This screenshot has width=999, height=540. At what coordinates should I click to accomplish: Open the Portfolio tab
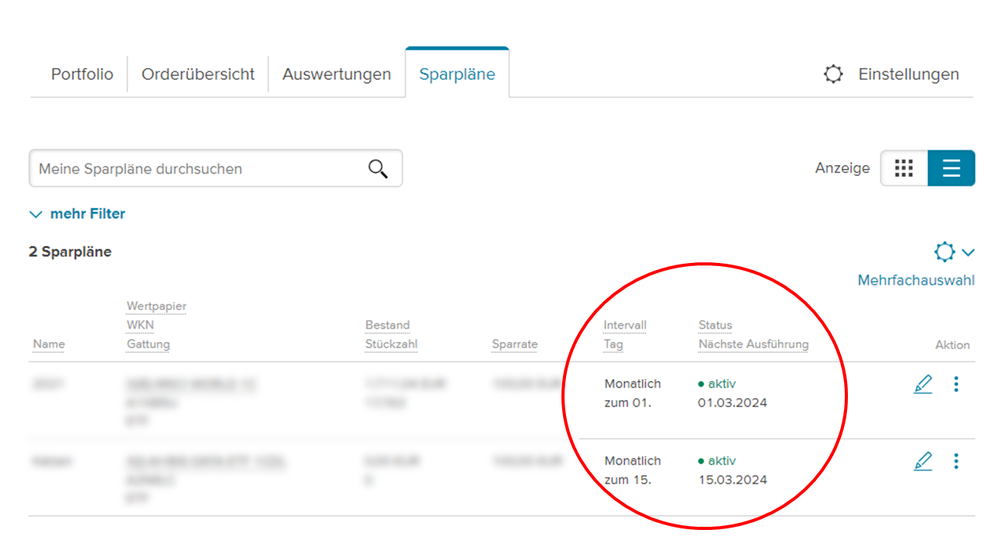[82, 75]
